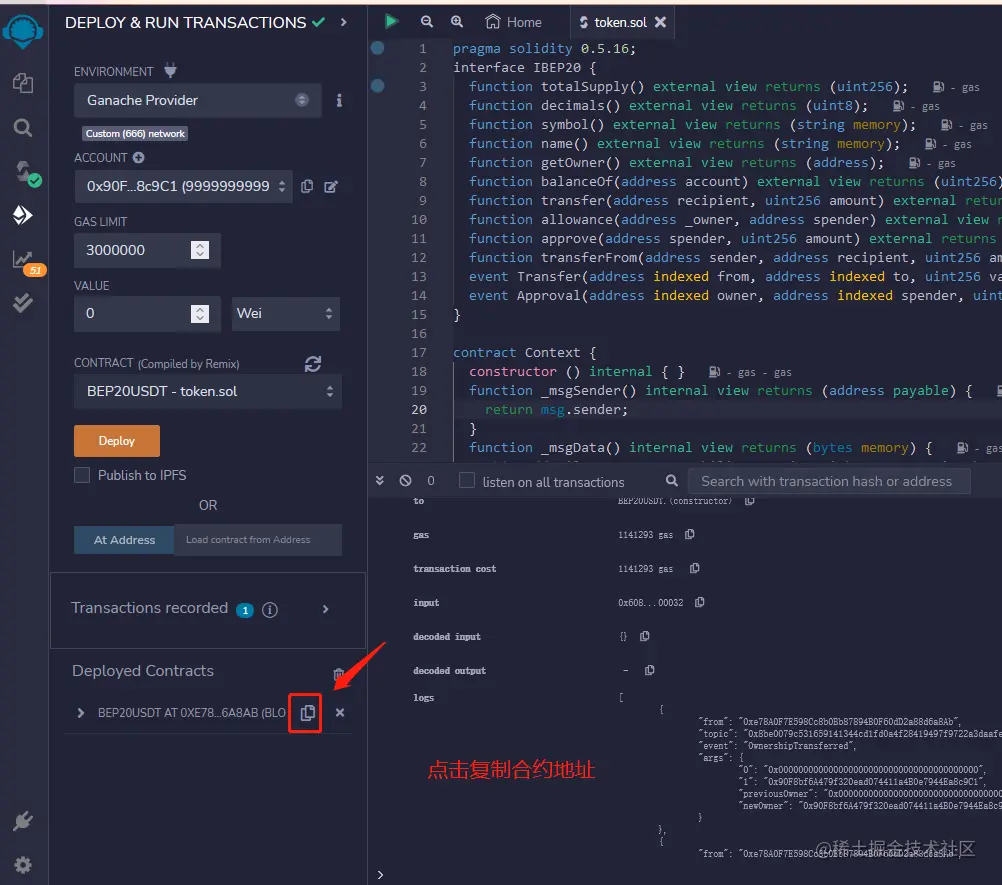Click the Load contract from Address field
The image size is (1002, 885).
[258, 540]
